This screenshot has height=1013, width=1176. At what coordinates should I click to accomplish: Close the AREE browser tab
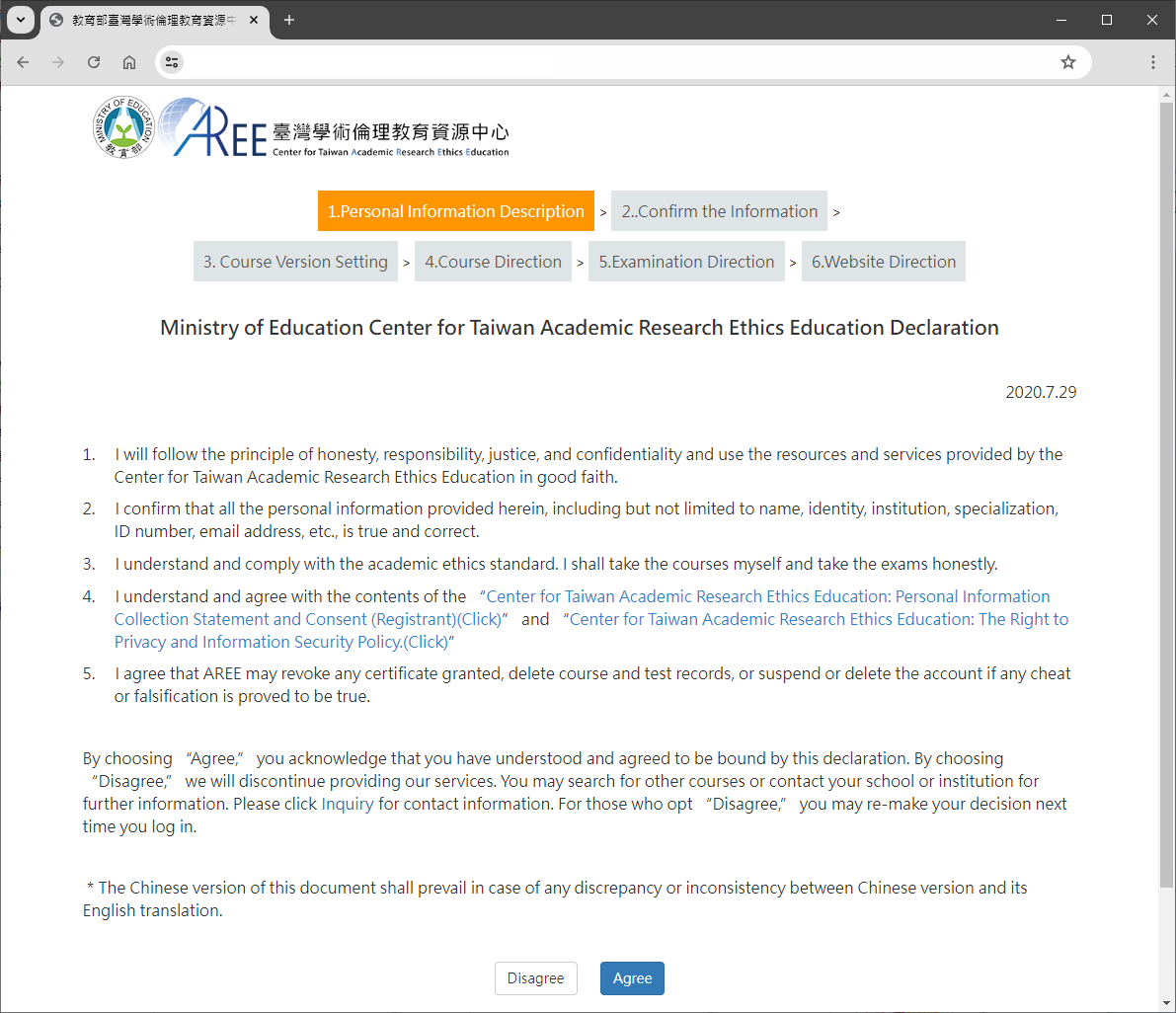point(254,21)
